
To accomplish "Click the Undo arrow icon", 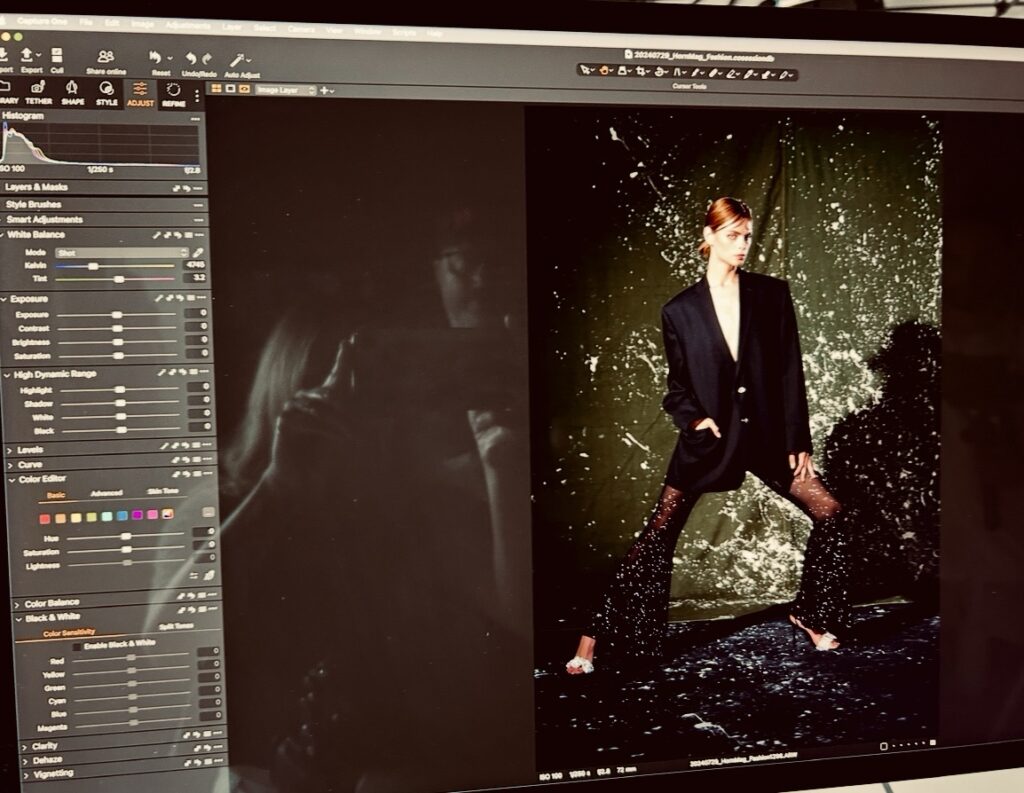I will [191, 59].
